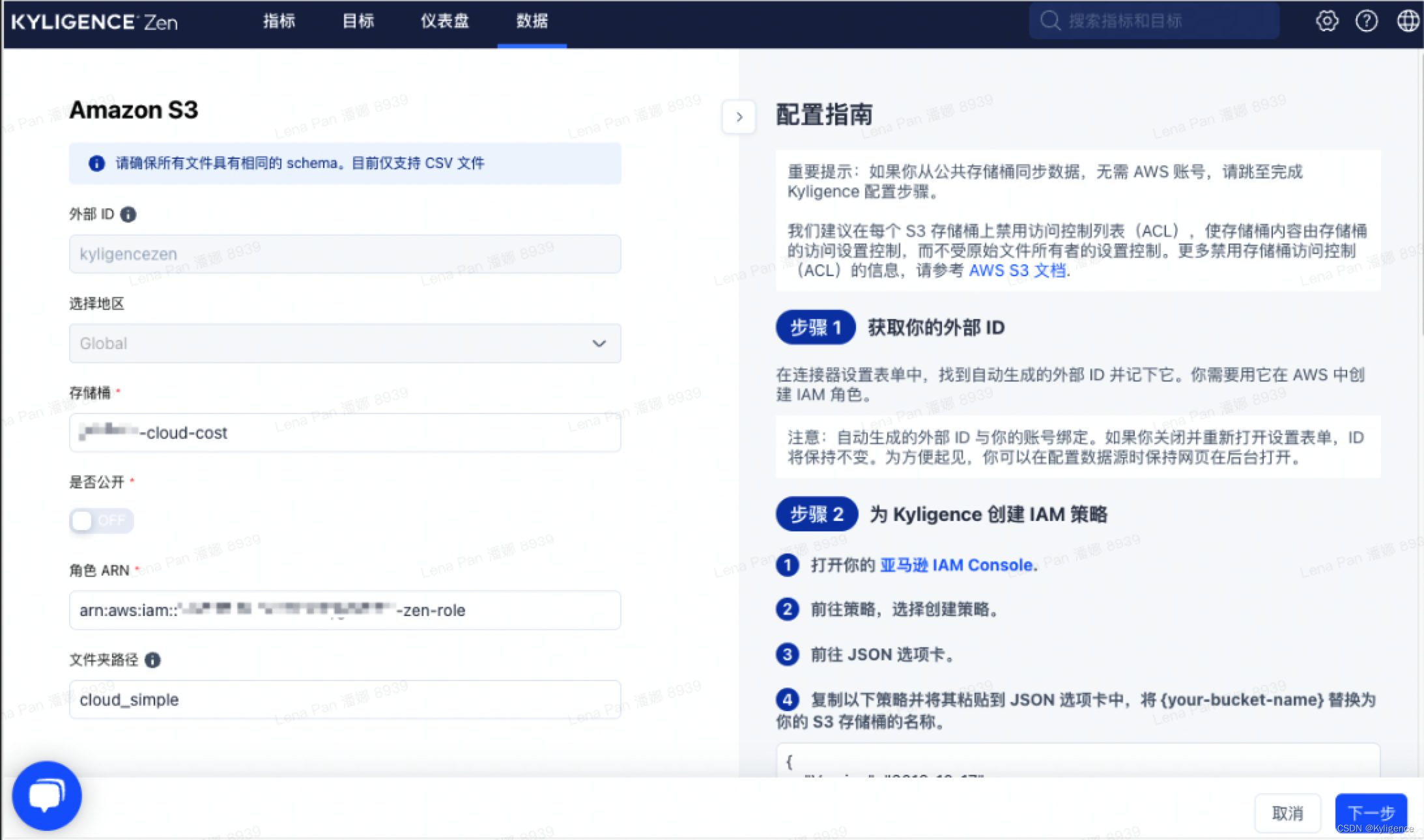The width and height of the screenshot is (1424, 840).
Task: Click the Amazon S3 heading
Action: [x=134, y=110]
